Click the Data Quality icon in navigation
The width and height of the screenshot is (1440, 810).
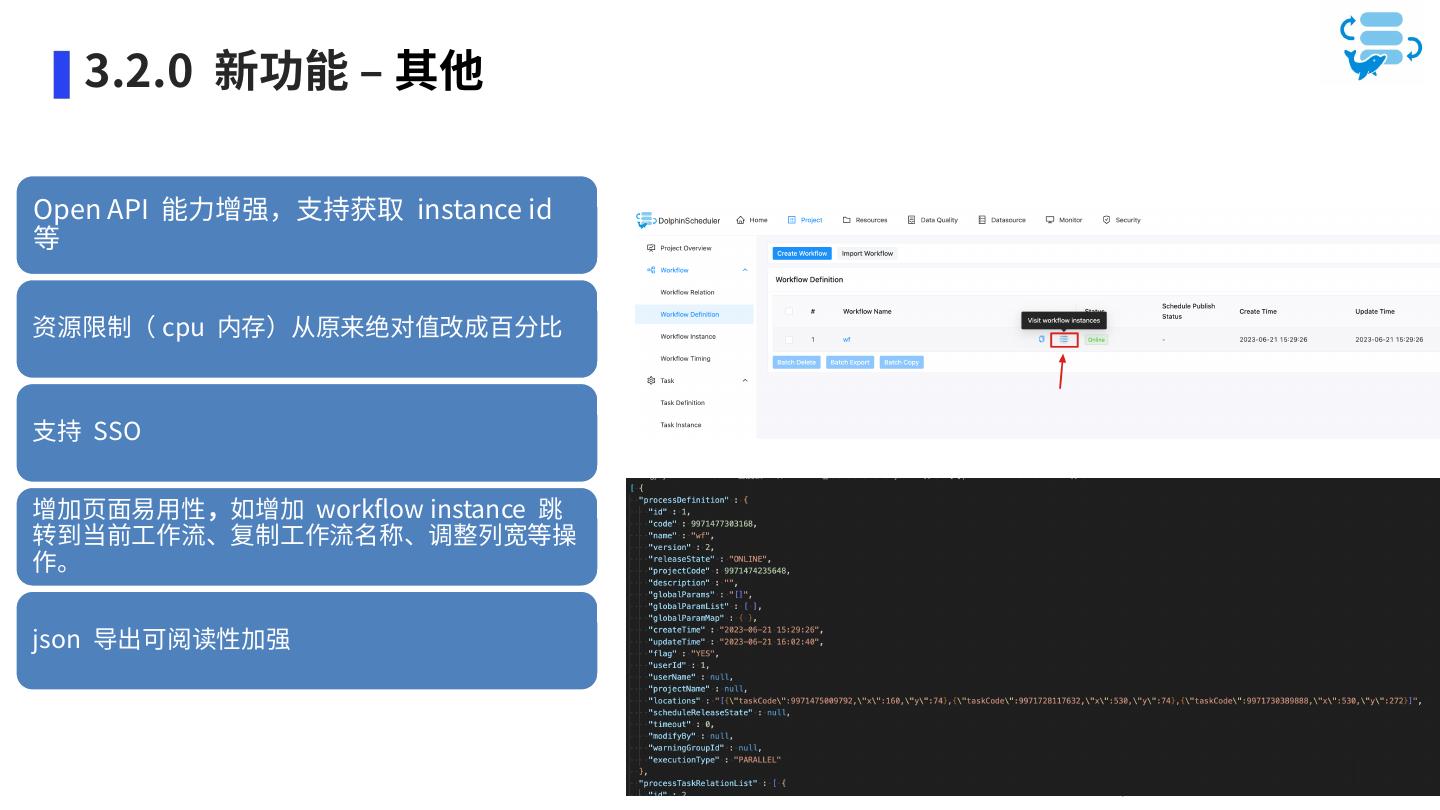tap(912, 220)
